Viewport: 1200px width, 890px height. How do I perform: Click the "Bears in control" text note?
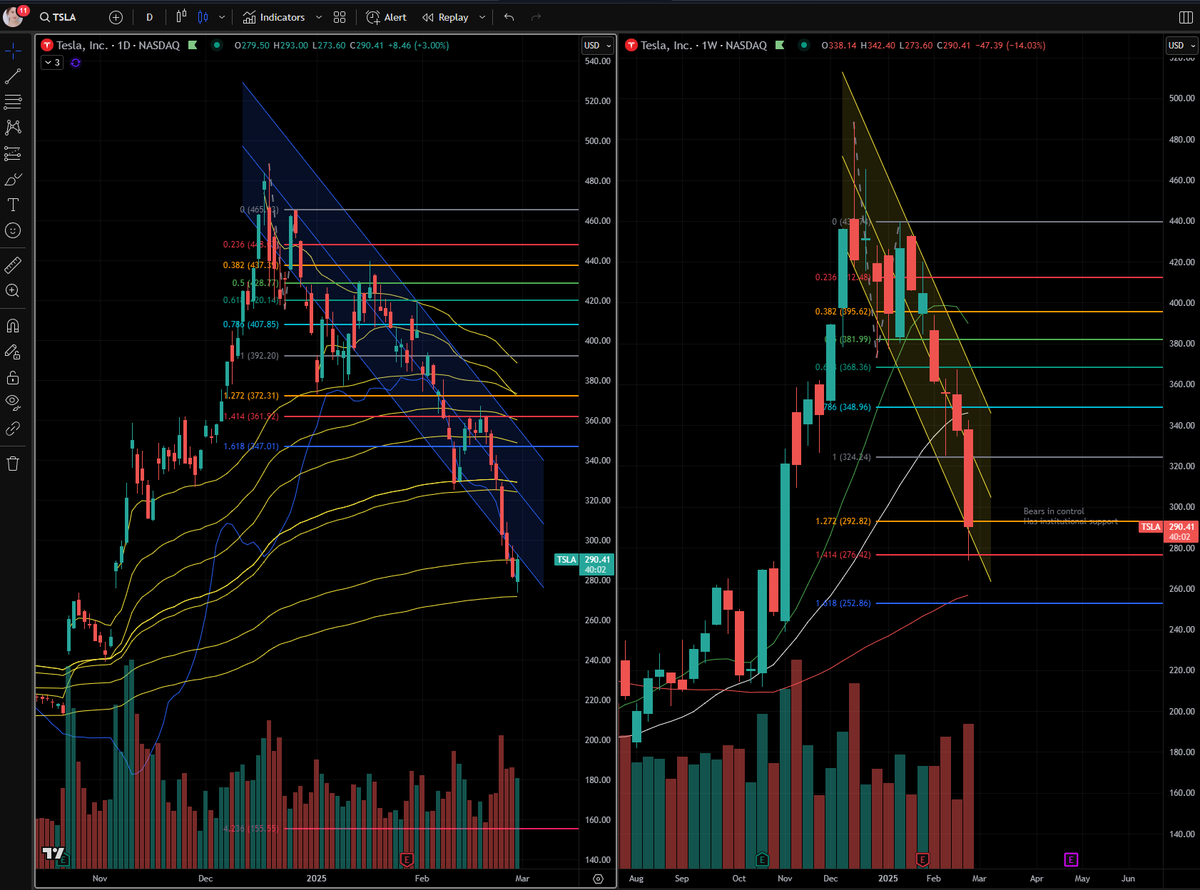click(1054, 512)
